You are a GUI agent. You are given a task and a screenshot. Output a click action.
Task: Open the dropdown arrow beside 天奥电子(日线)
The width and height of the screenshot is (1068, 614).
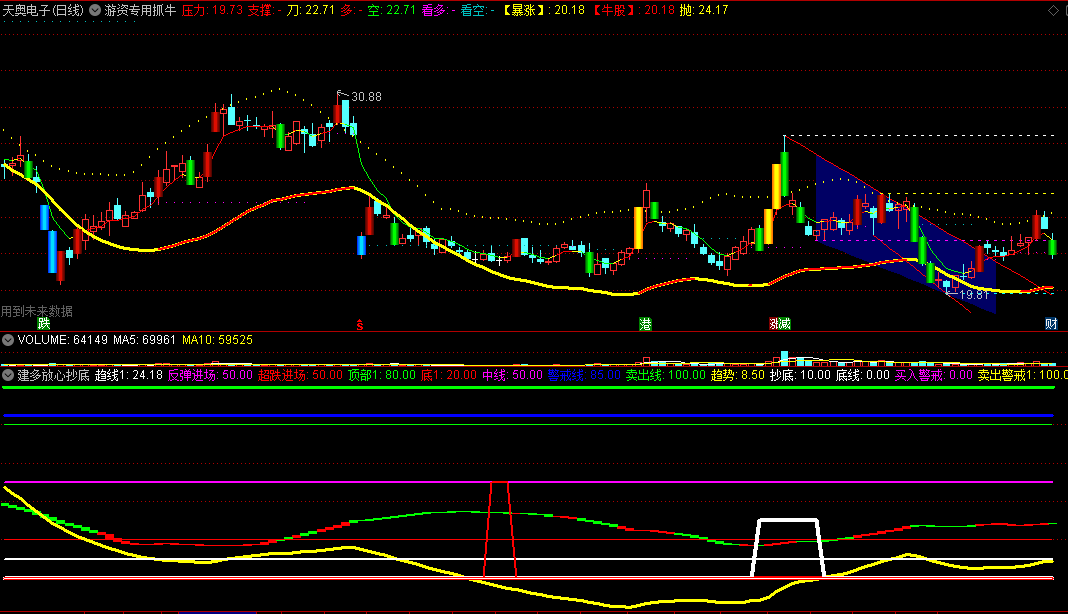coord(95,10)
